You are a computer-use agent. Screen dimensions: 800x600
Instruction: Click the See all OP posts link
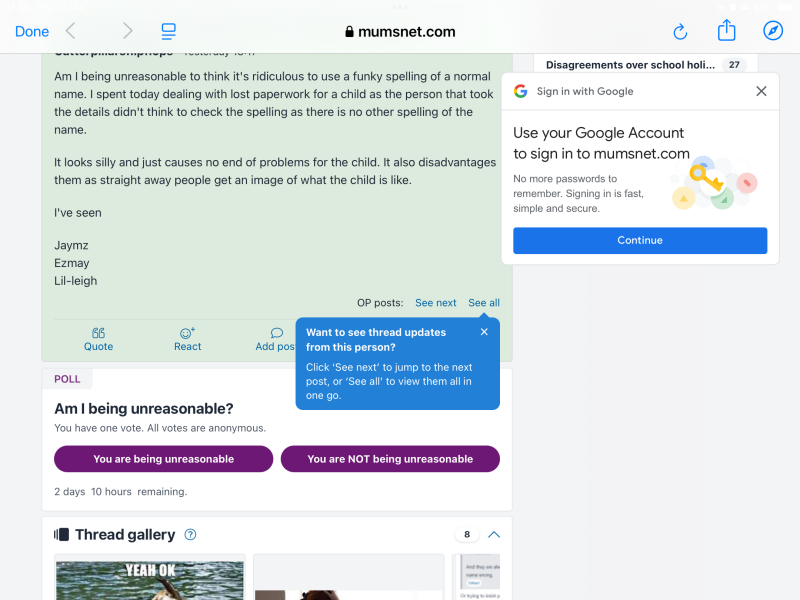(x=484, y=303)
